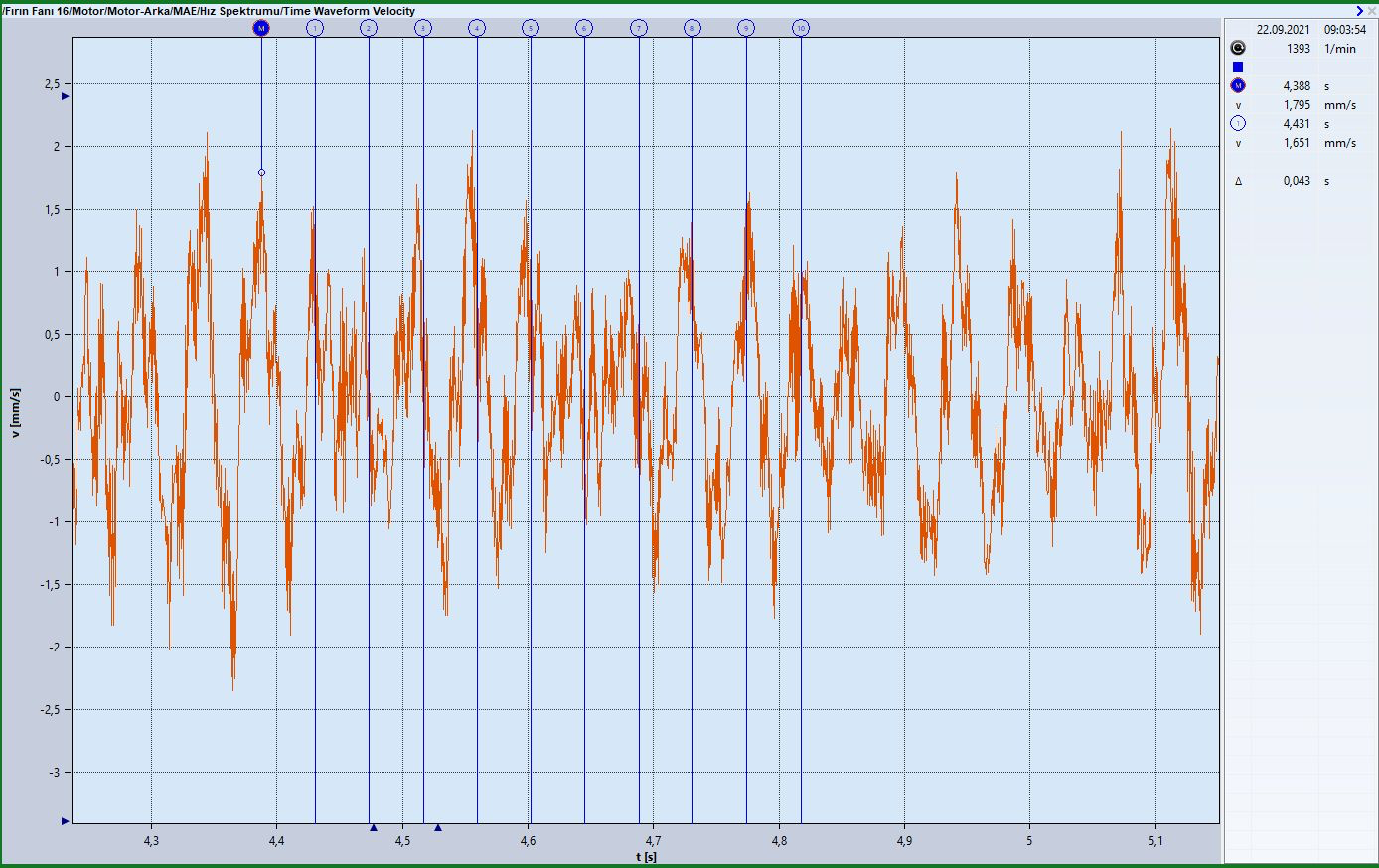The width and height of the screenshot is (1379, 868).
Task: Select harmonic cursor marker 9
Action: coord(746,28)
